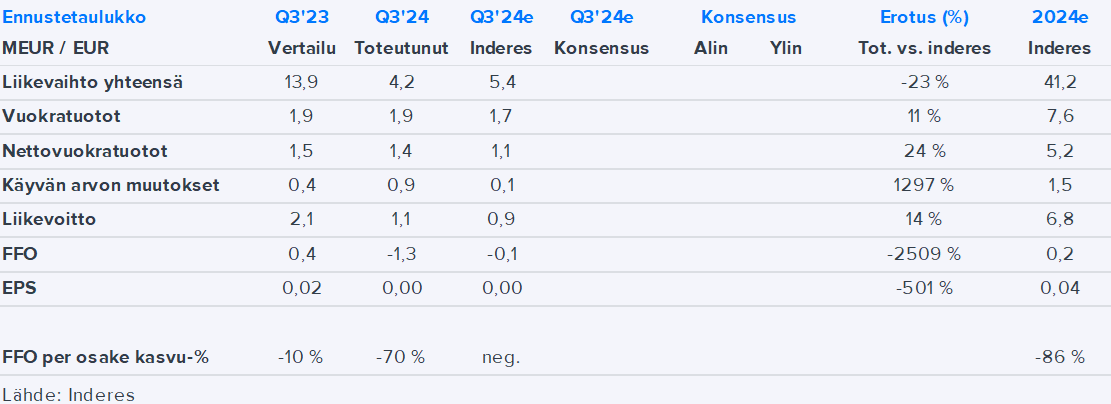The height and width of the screenshot is (404, 1111).
Task: Select the Ylin subheader
Action: (785, 48)
